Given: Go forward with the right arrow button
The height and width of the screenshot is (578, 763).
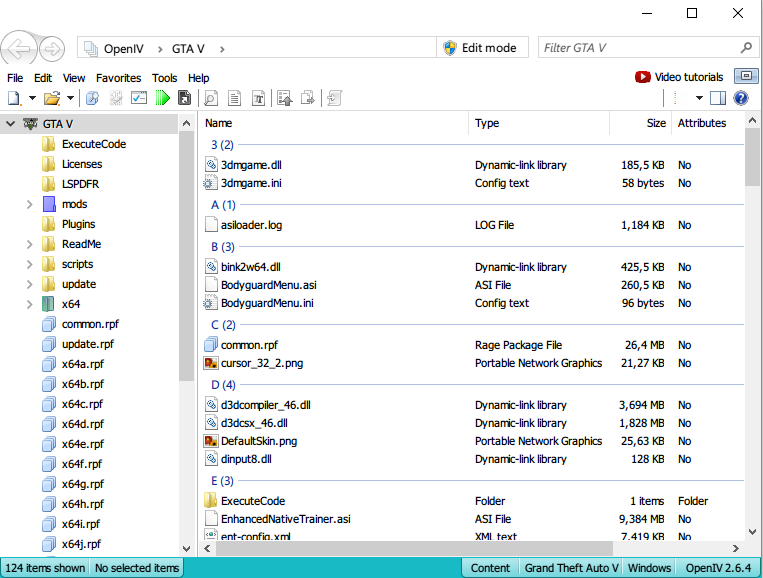Looking at the screenshot, I should 52,49.
